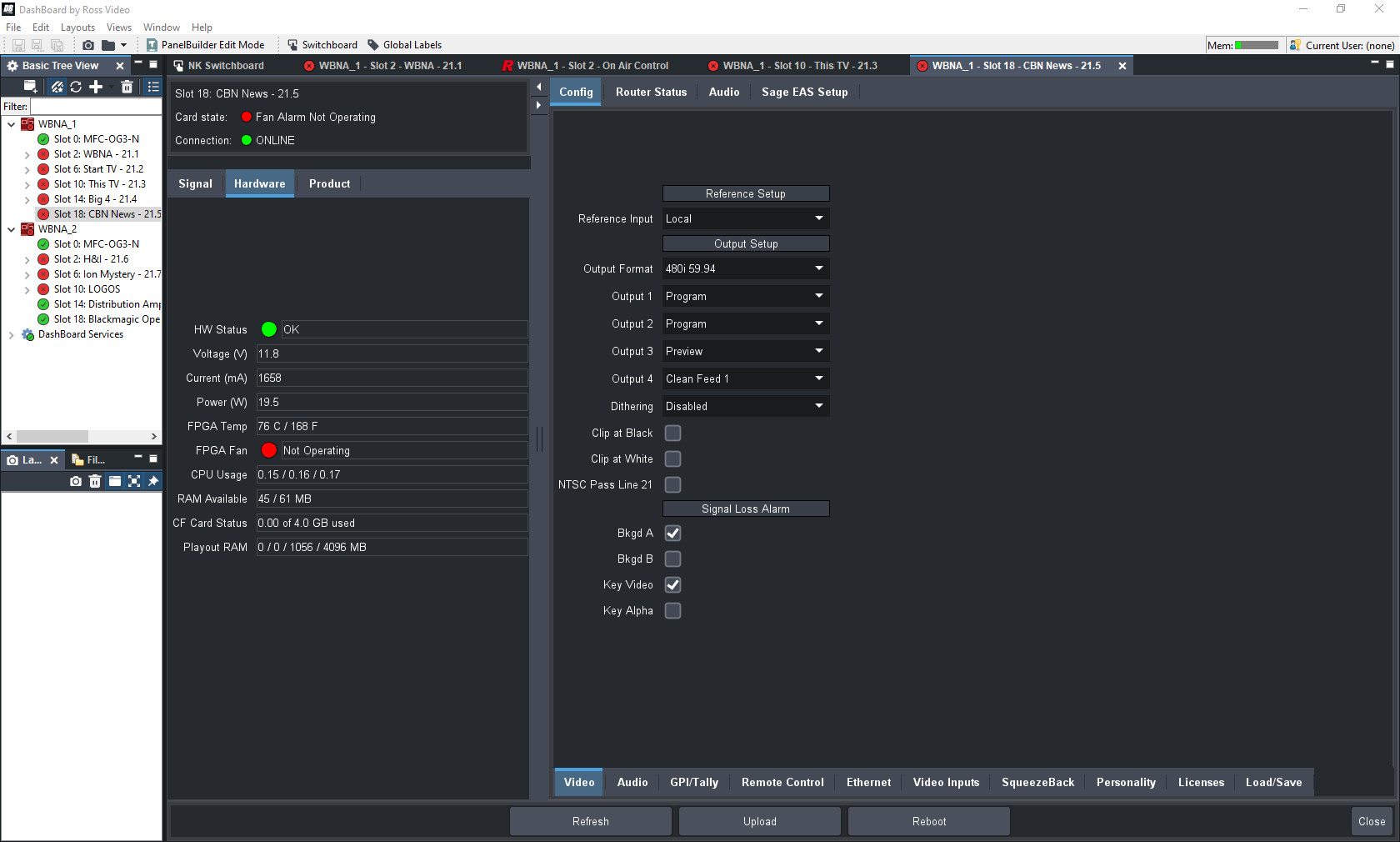Open the Dithering dropdown

point(746,406)
